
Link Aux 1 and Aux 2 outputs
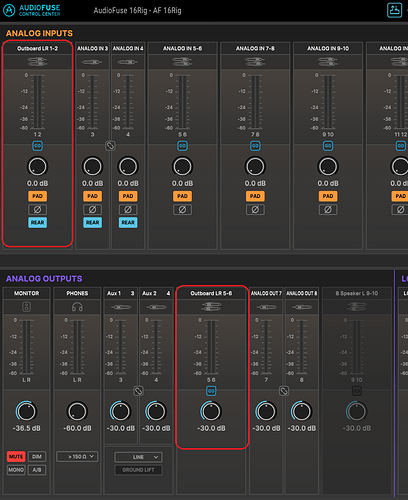[138, 391]
